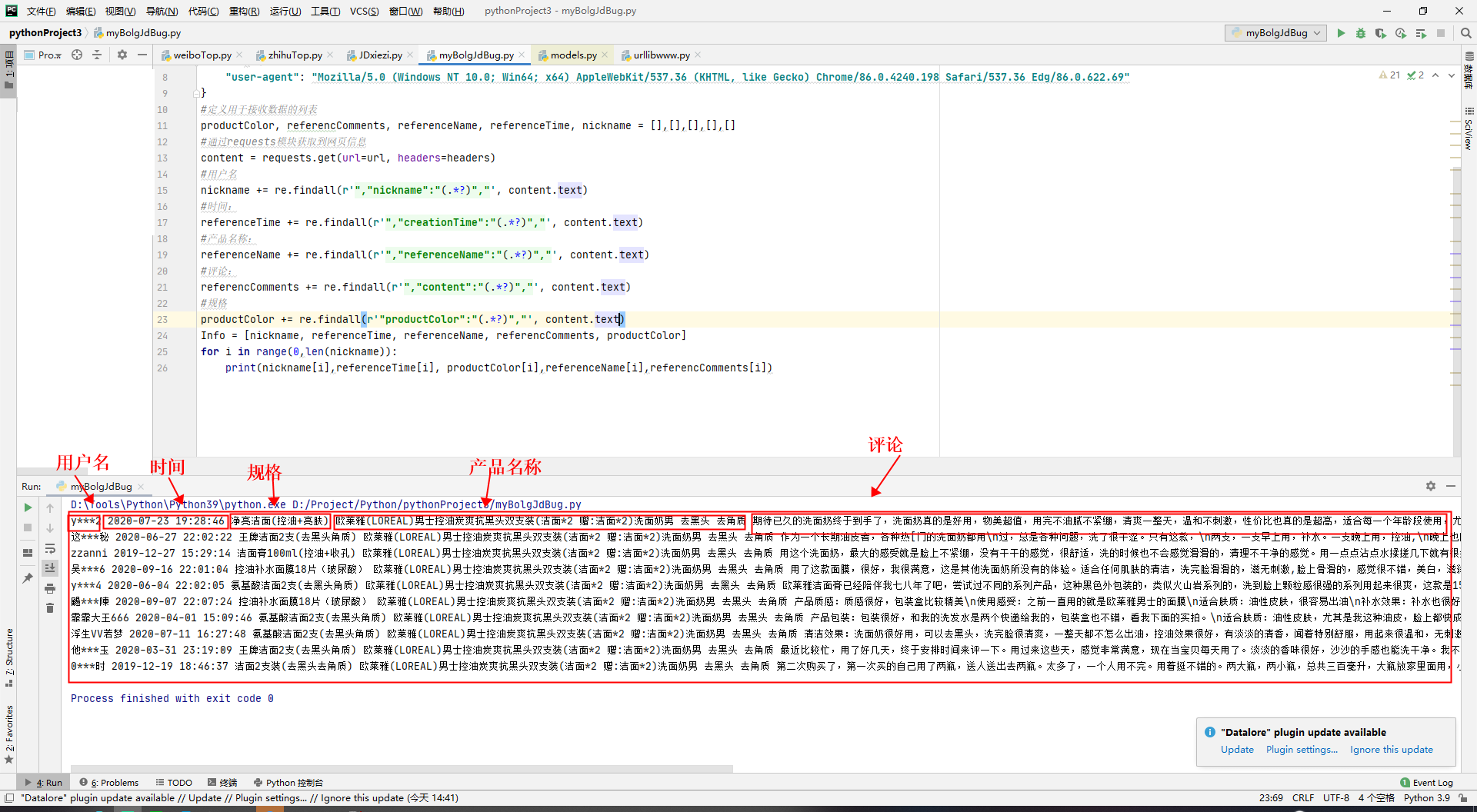Screen dimensions: 1477x812
Task: Launch the Profile run icon
Action: (x=1401, y=33)
